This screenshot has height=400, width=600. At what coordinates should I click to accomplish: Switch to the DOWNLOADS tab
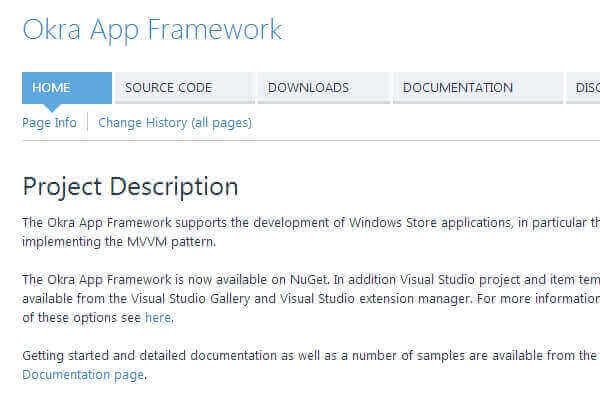click(308, 88)
